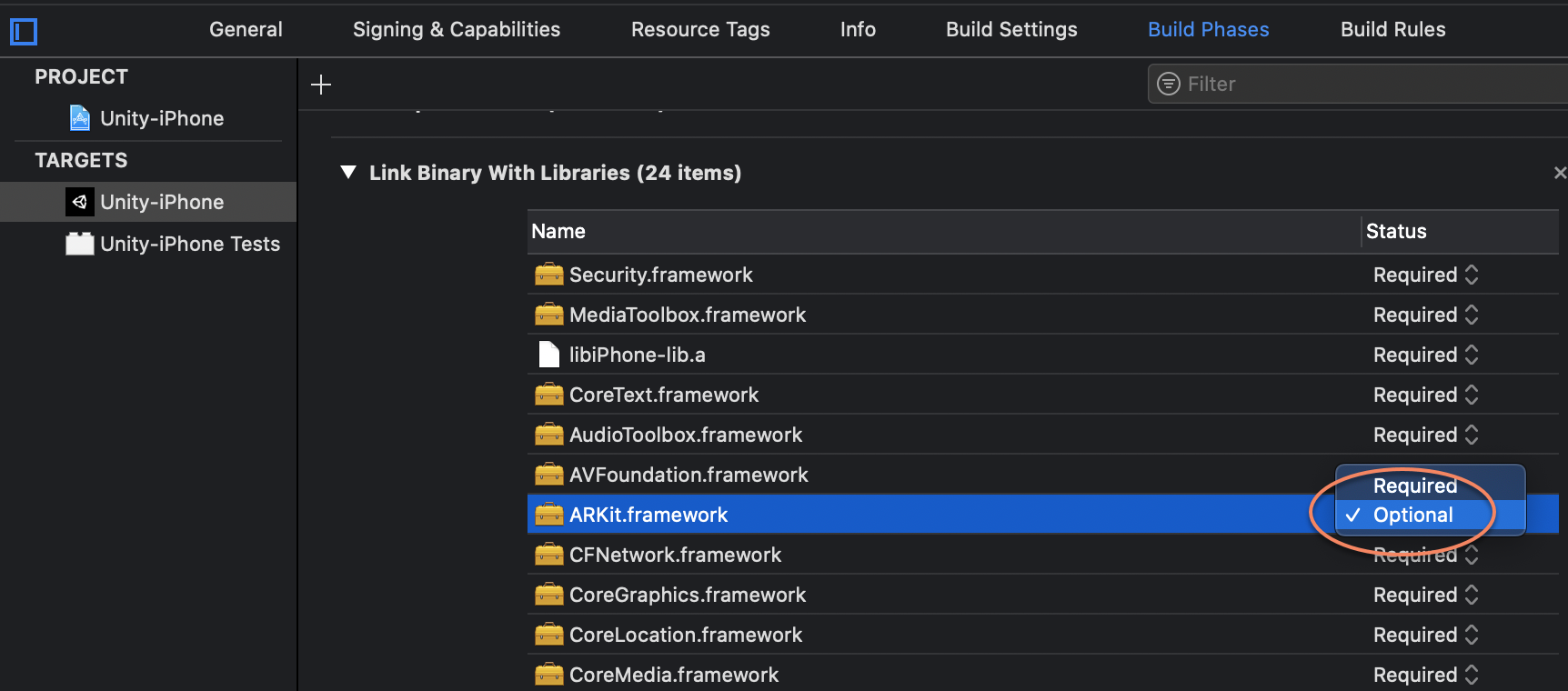Screen dimensions: 1568x691
Task: Click the plus icon to add build phase
Action: pos(321,85)
